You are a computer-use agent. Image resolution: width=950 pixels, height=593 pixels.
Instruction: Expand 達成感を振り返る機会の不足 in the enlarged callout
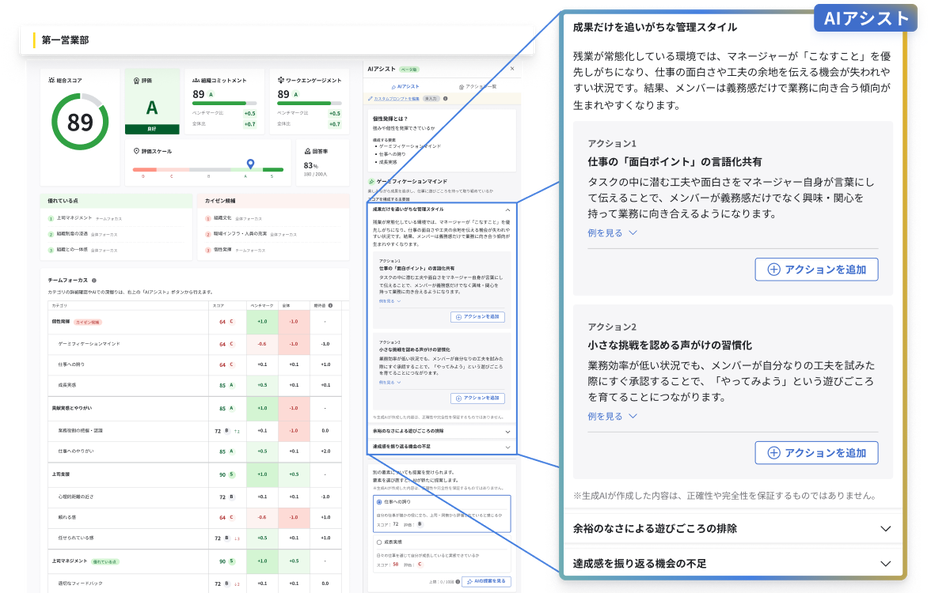(886, 564)
